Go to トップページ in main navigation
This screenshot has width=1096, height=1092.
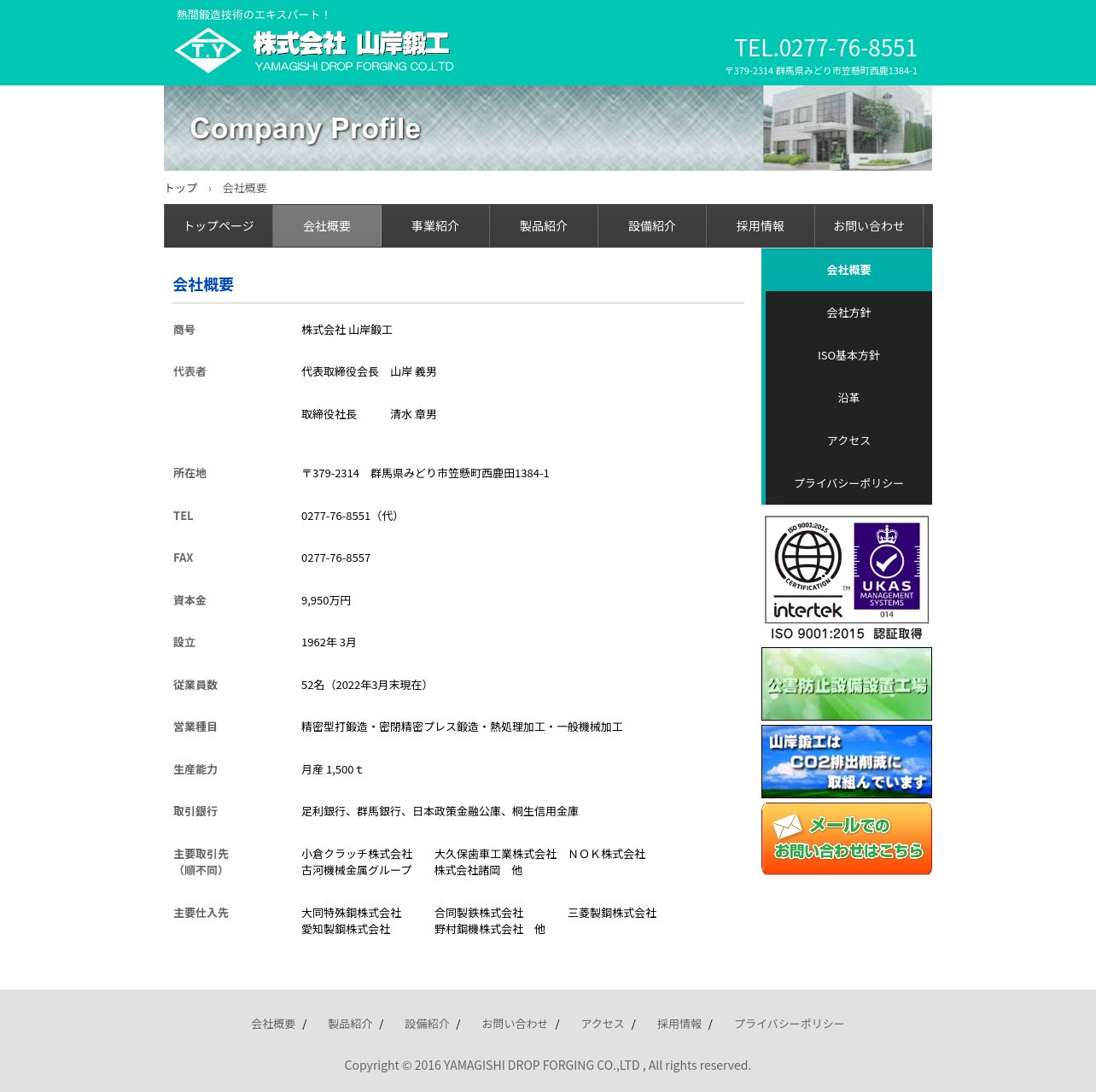pyautogui.click(x=219, y=226)
